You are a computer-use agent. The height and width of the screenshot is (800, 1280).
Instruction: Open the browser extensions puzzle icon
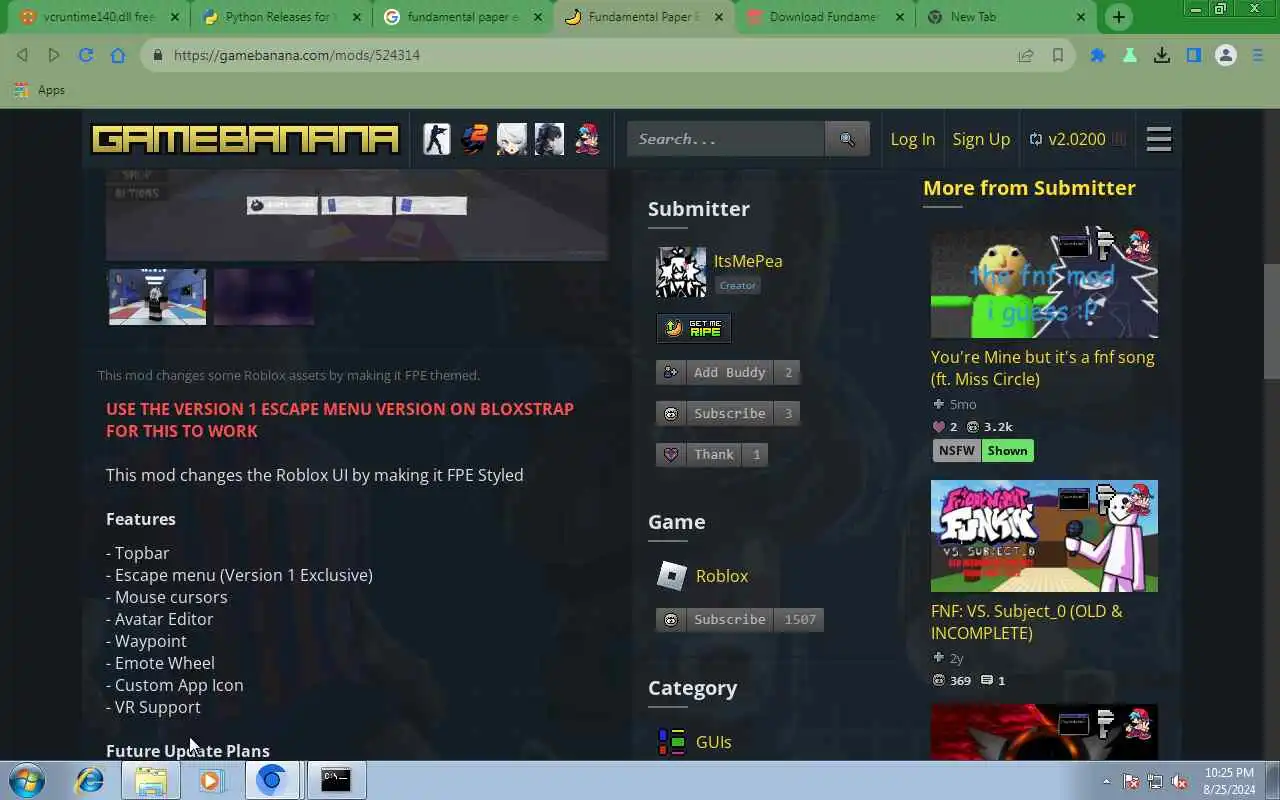click(1098, 55)
